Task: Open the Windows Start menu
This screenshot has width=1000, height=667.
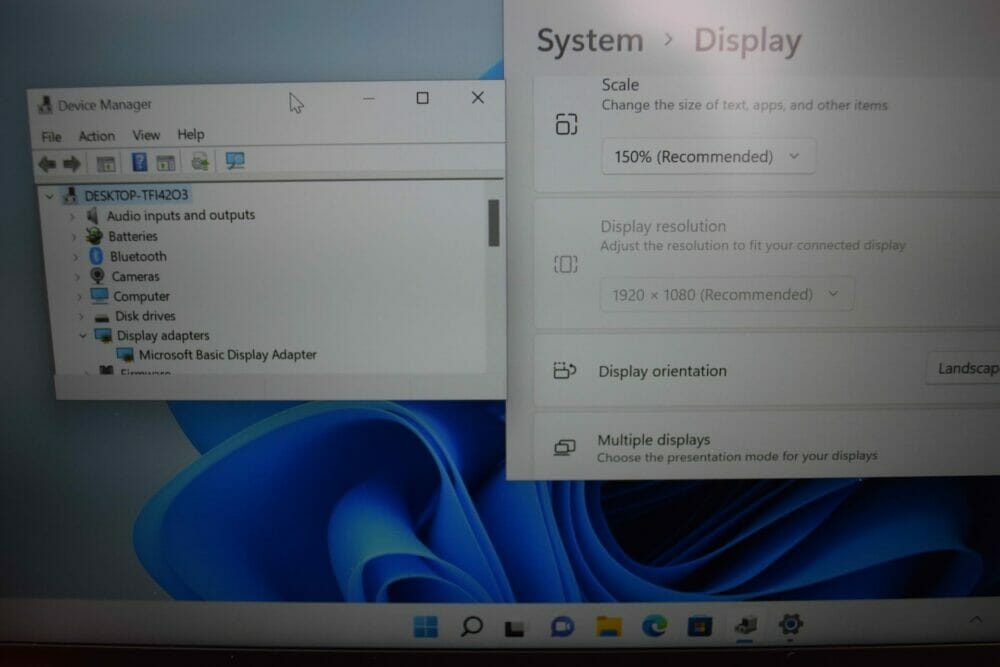Action: click(425, 626)
